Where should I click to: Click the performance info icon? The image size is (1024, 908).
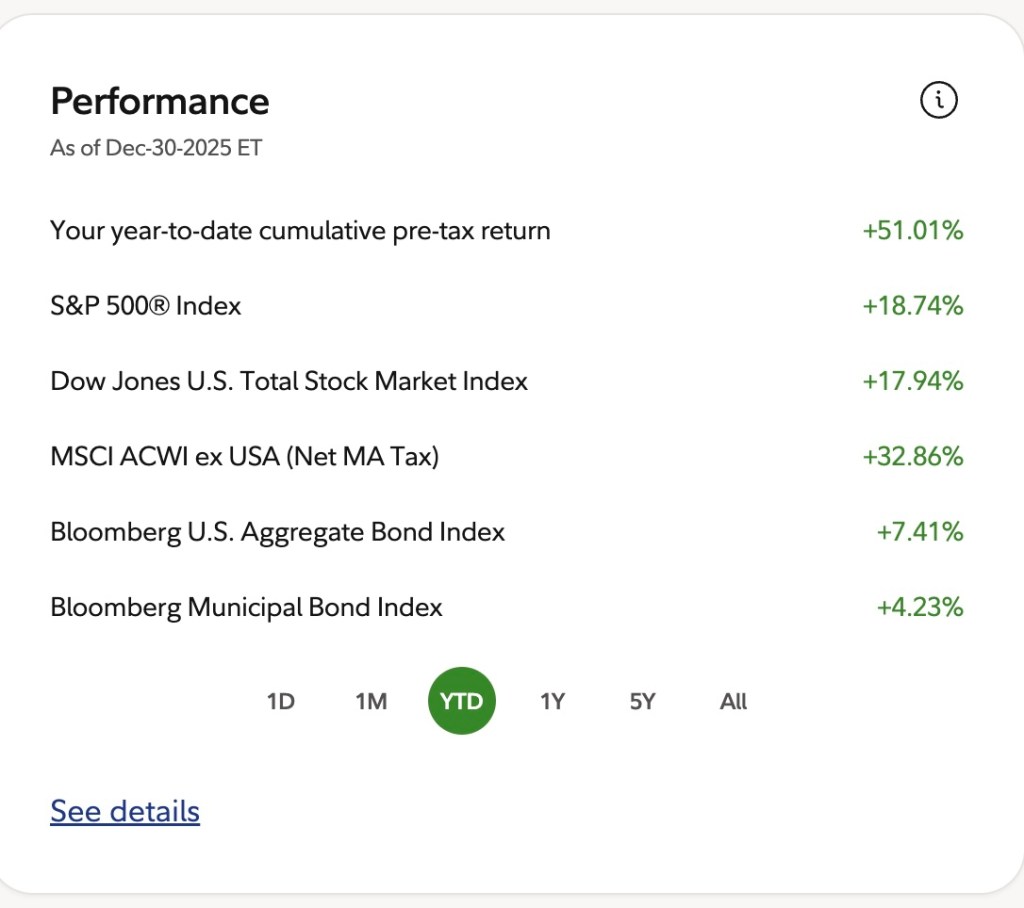pos(938,100)
